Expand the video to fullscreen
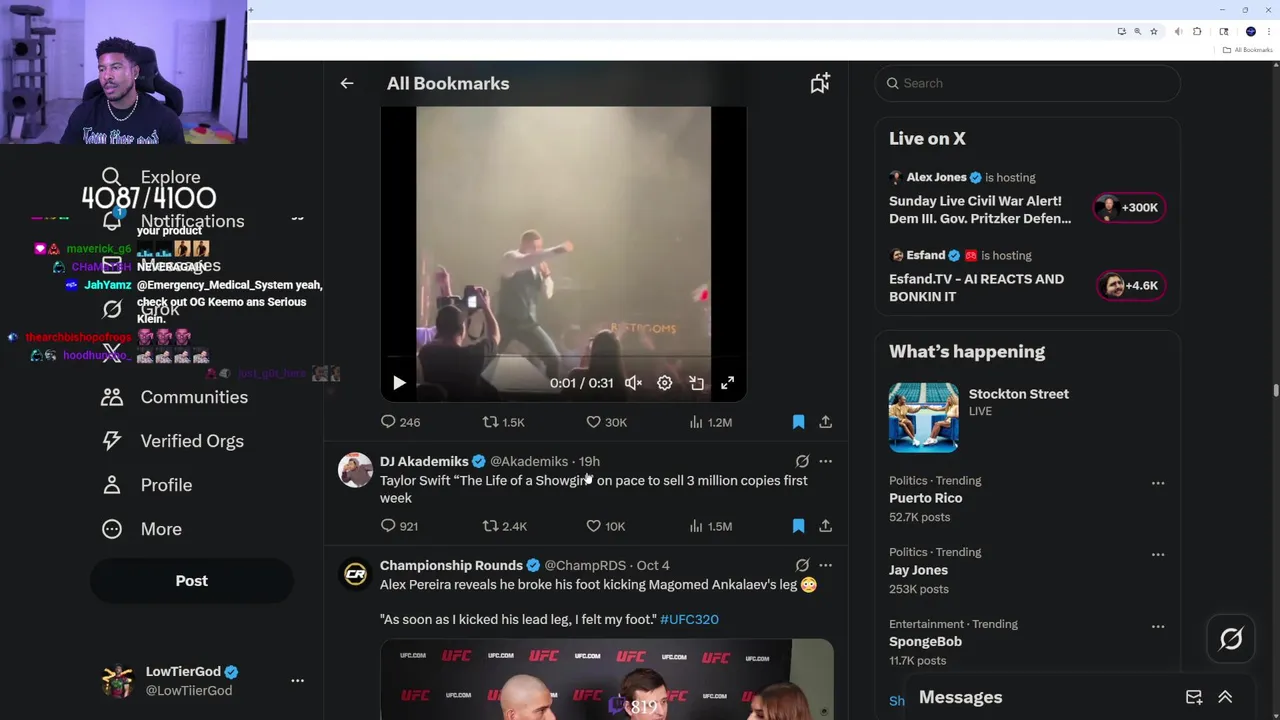This screenshot has width=1280, height=720. click(728, 383)
